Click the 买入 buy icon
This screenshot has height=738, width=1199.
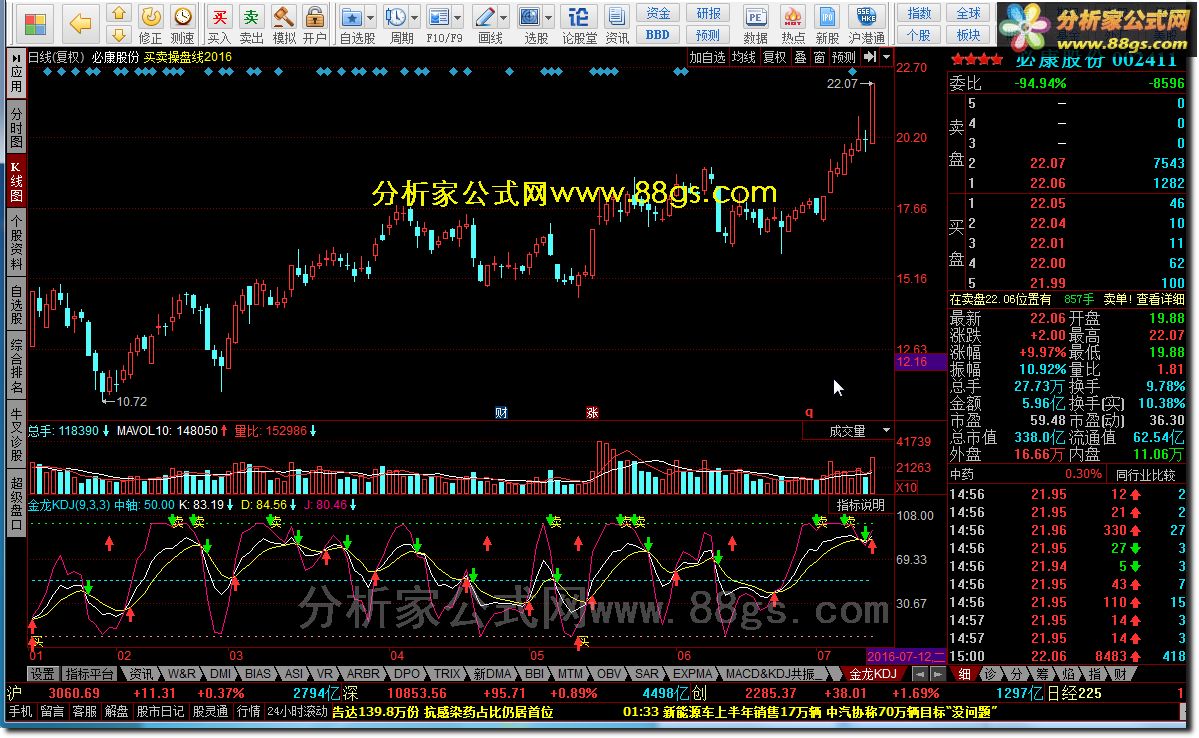pyautogui.click(x=219, y=24)
